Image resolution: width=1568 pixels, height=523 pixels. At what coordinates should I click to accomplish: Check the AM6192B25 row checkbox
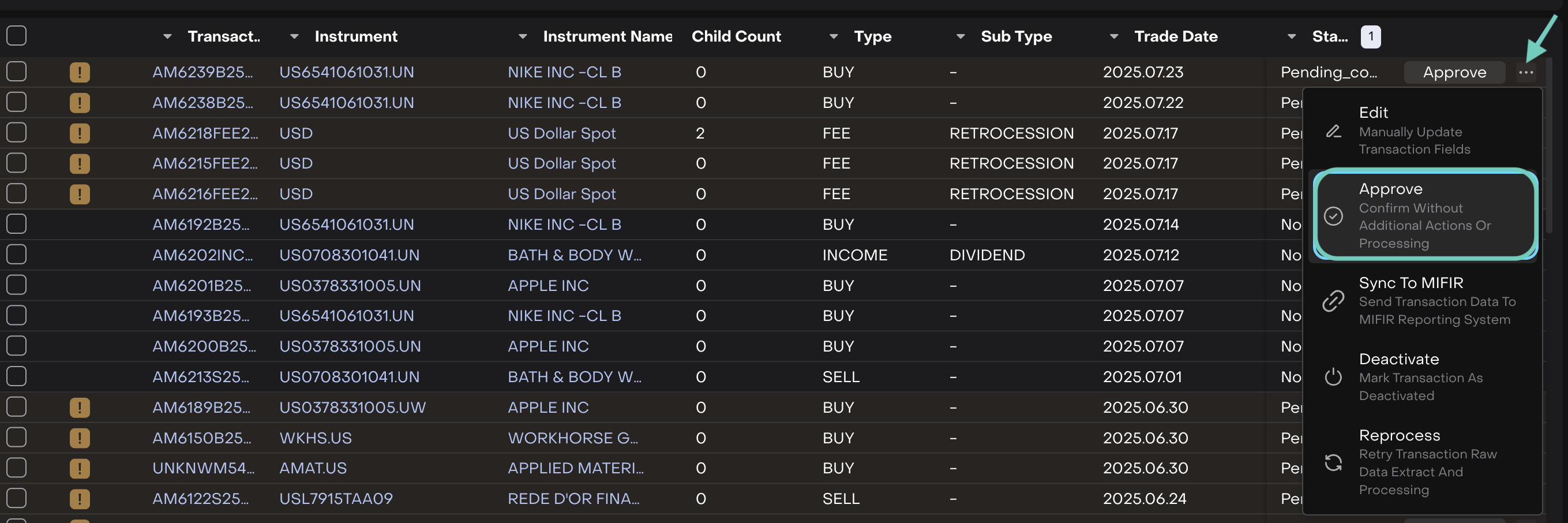tap(16, 224)
